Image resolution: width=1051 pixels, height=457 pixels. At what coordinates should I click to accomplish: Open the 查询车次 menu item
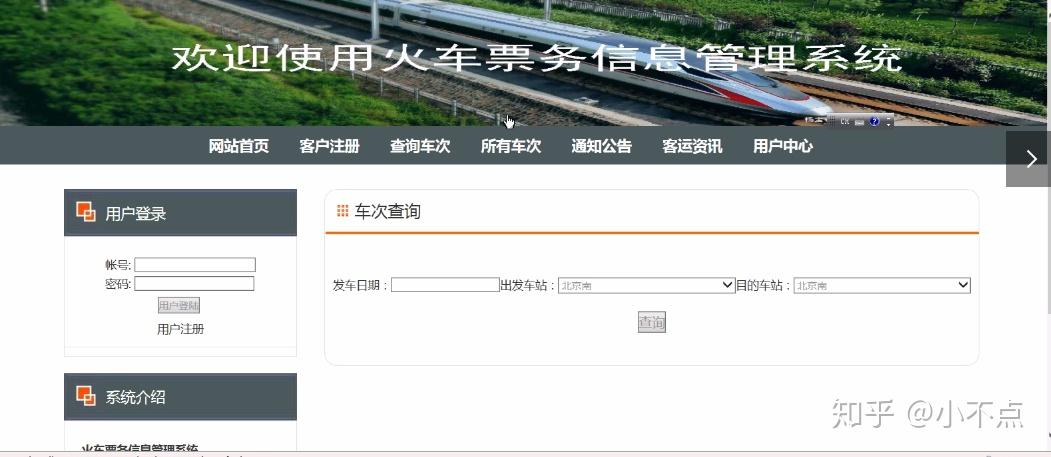(420, 146)
